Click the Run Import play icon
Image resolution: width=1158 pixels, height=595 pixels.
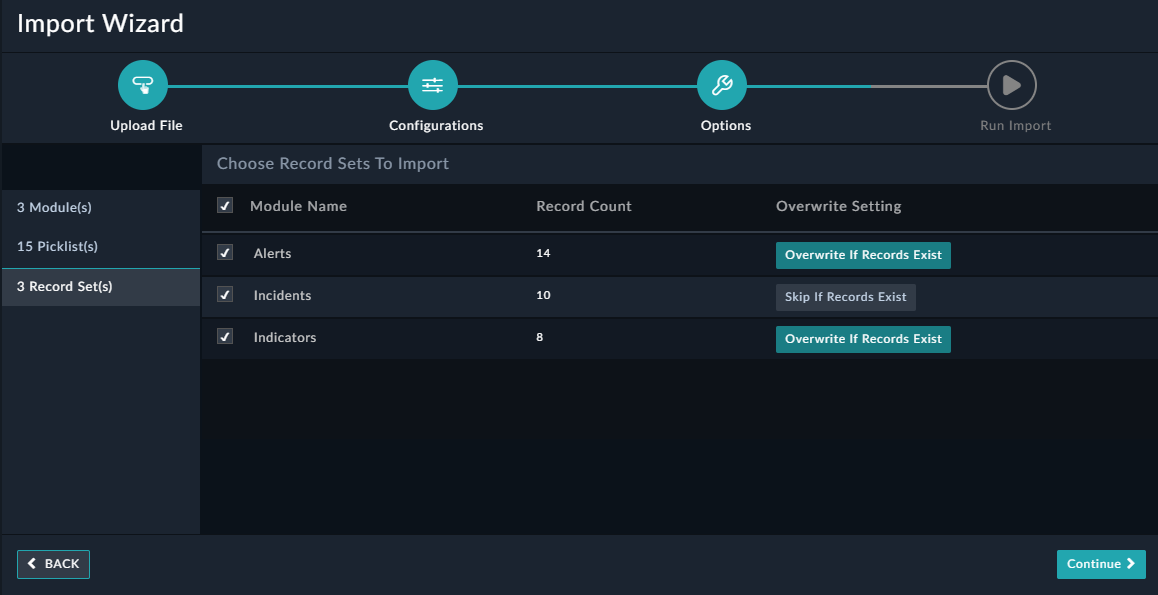coord(1012,84)
